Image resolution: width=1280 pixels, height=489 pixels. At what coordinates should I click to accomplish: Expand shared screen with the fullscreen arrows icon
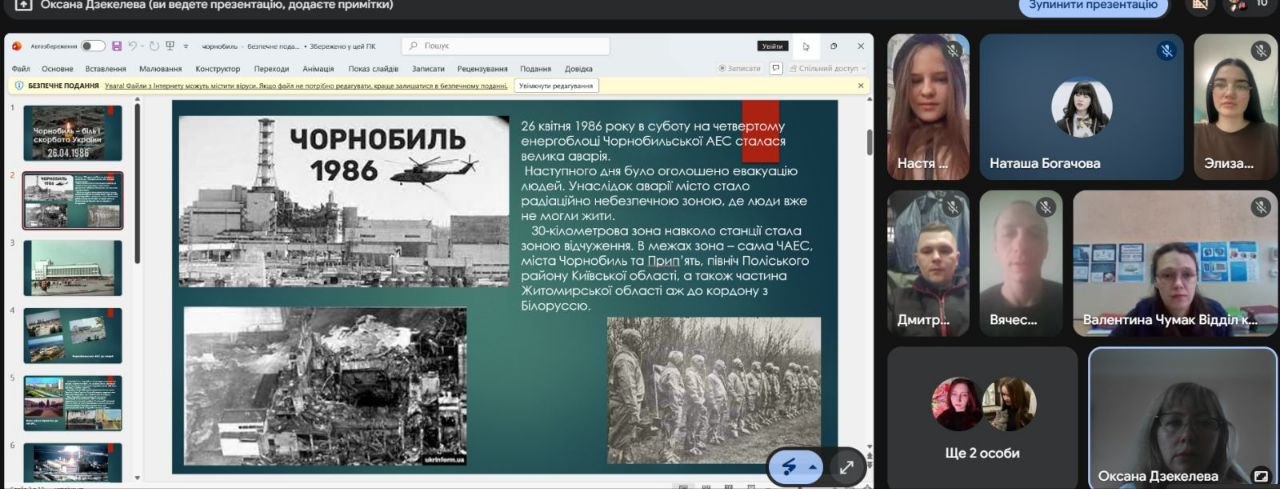[x=847, y=466]
